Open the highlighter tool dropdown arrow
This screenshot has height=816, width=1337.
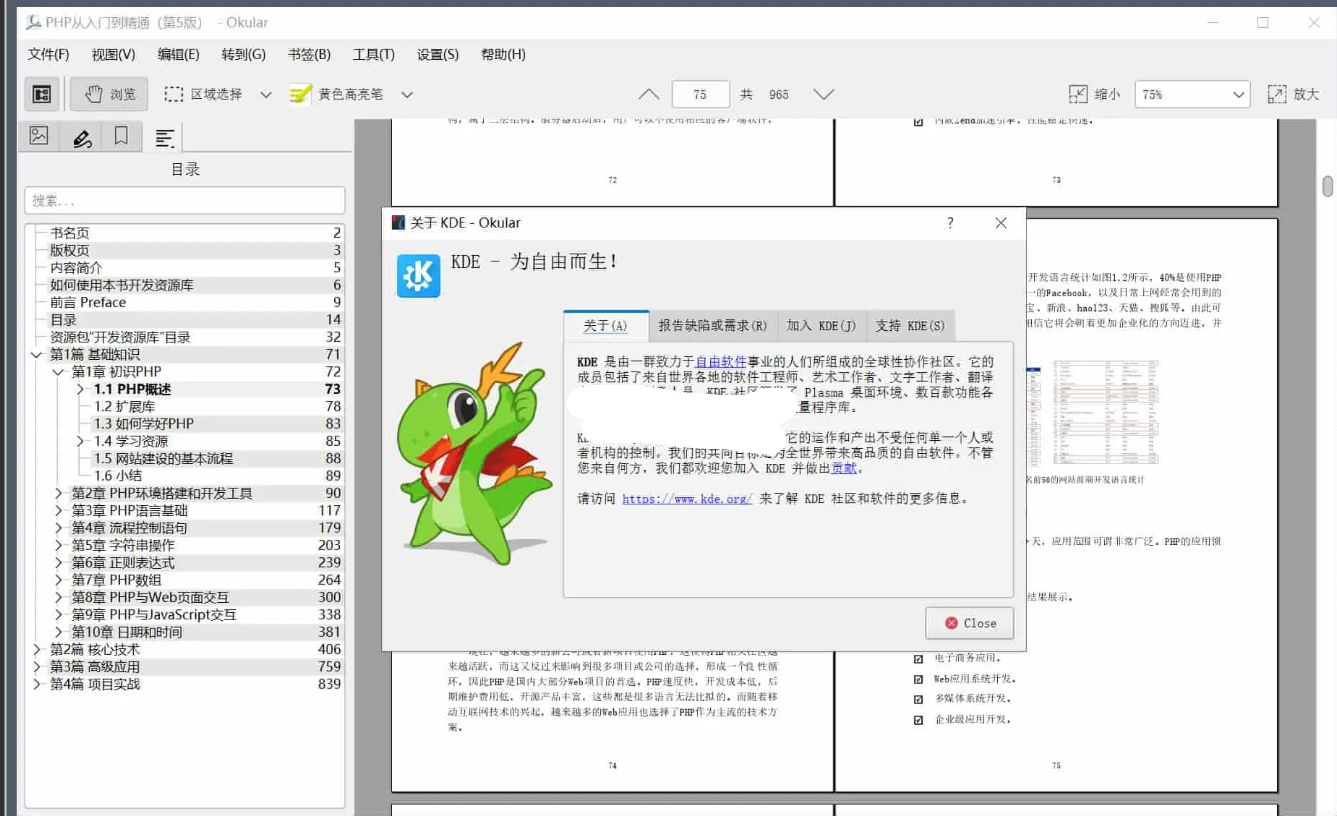pos(405,93)
